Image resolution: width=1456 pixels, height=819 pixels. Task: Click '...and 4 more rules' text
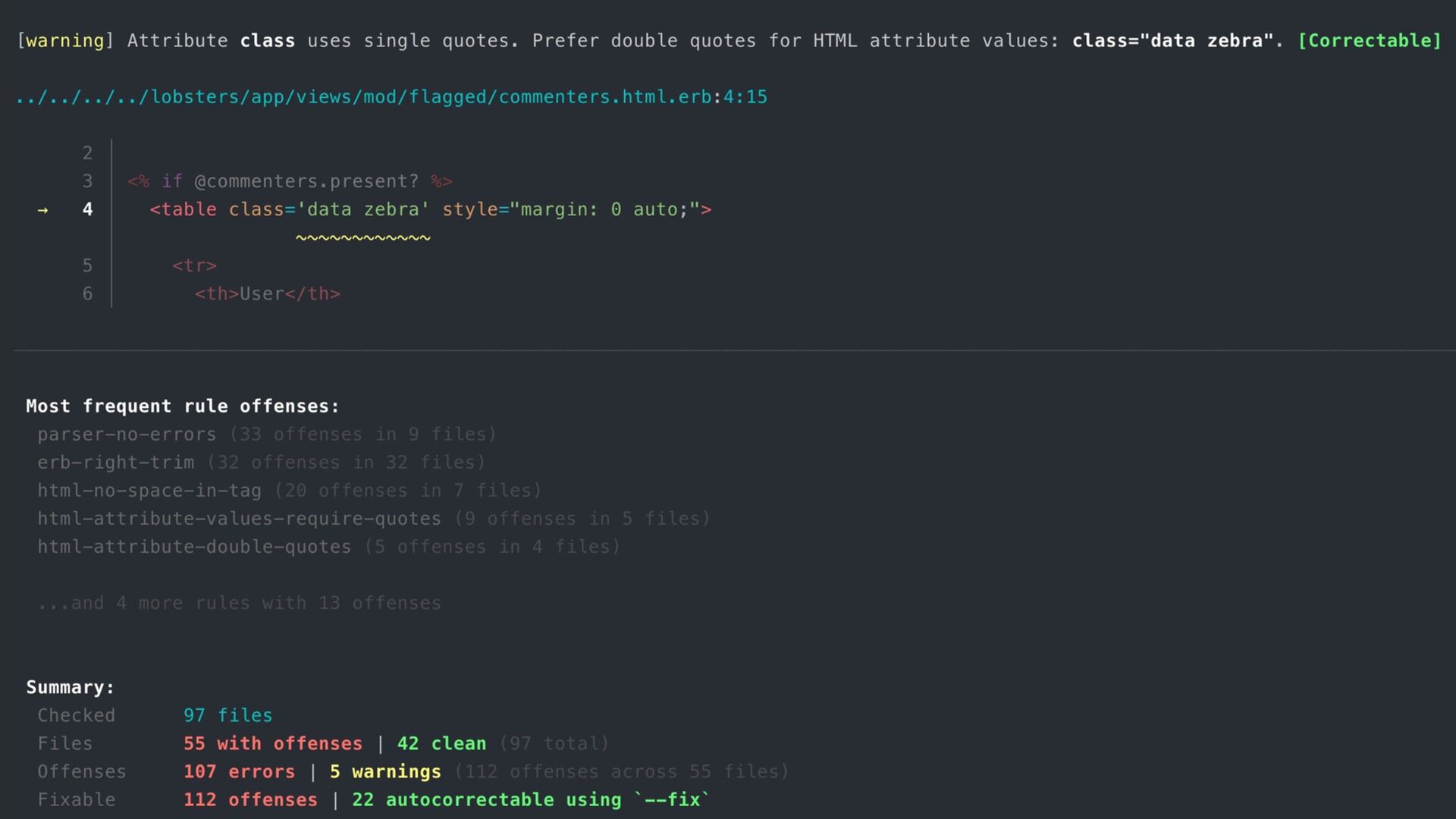tap(239, 603)
